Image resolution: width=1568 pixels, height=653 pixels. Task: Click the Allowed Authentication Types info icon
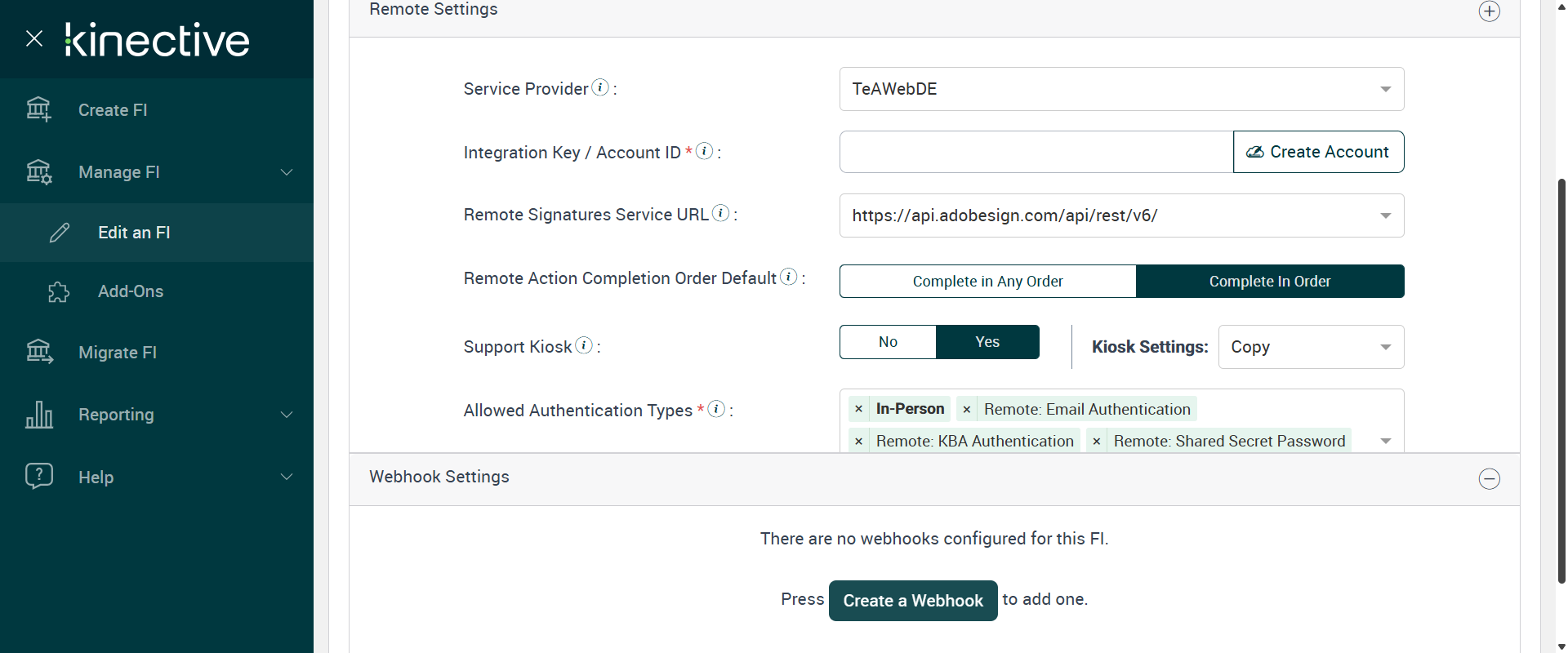click(x=716, y=409)
